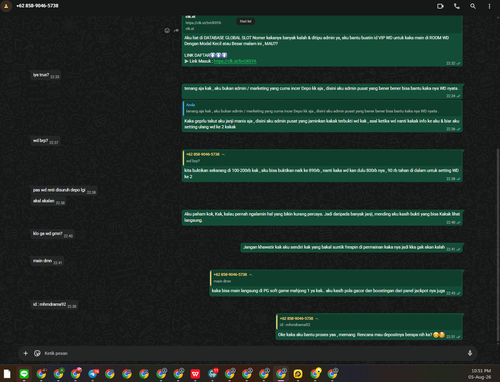Screen dimensions: 500x382
Task: Select message 'pas wd nnti disuruh depo lgi'
Action: pyautogui.click(x=64, y=190)
